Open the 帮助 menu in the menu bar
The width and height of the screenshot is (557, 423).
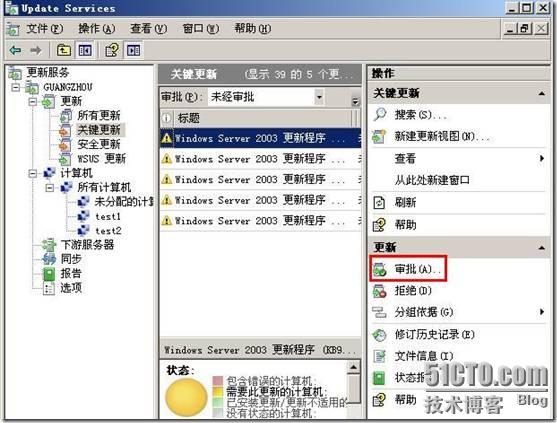[x=253, y=28]
